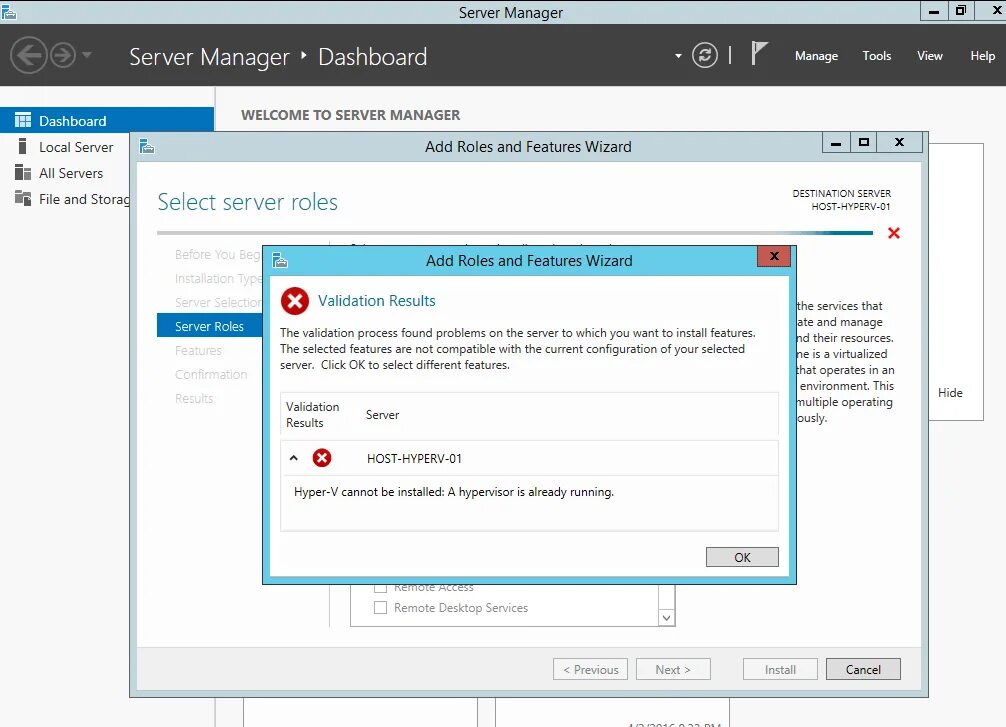
Task: Click OK in the Validation Results dialog
Action: (x=742, y=557)
